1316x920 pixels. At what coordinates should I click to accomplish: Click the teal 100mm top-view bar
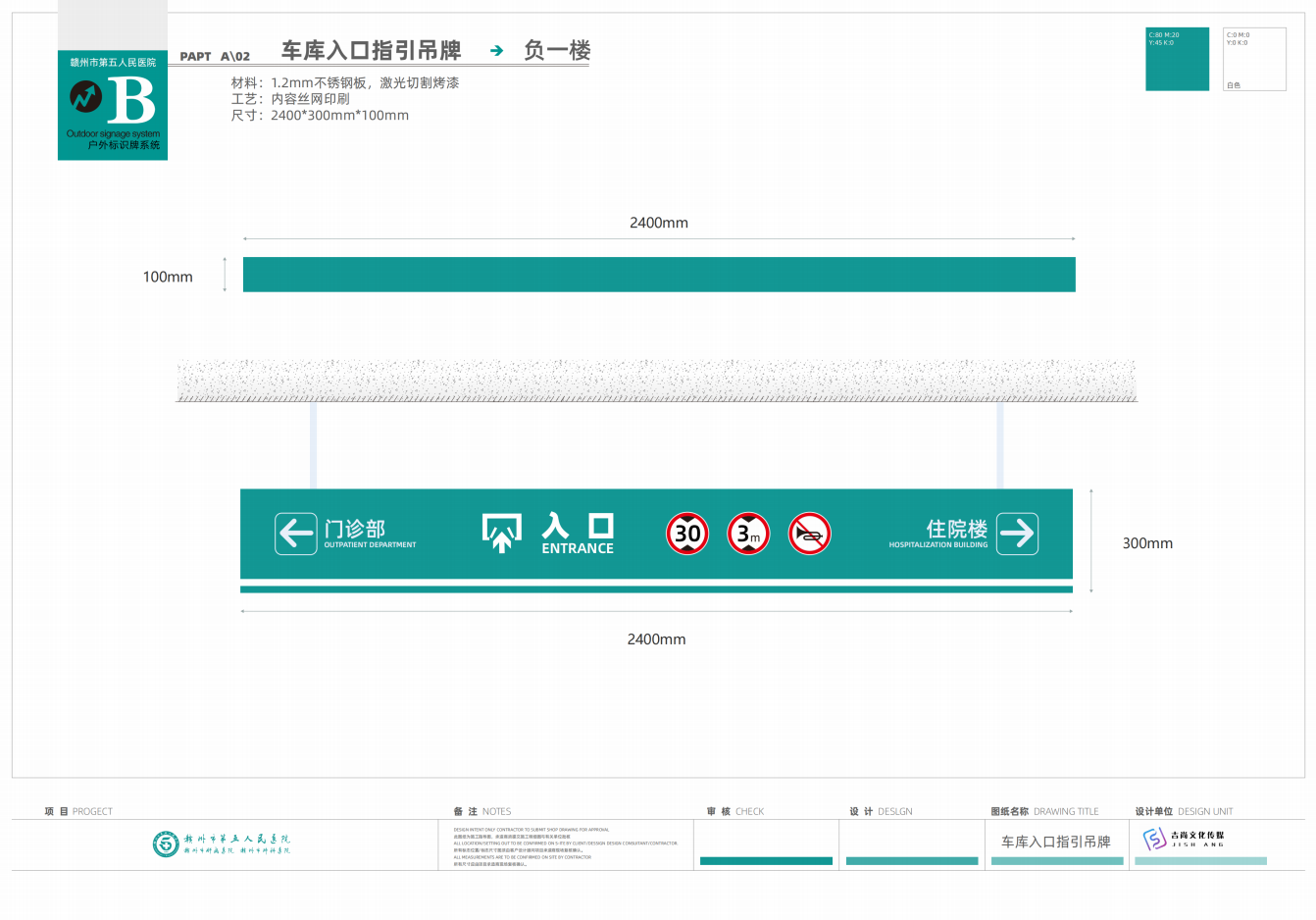tap(659, 275)
